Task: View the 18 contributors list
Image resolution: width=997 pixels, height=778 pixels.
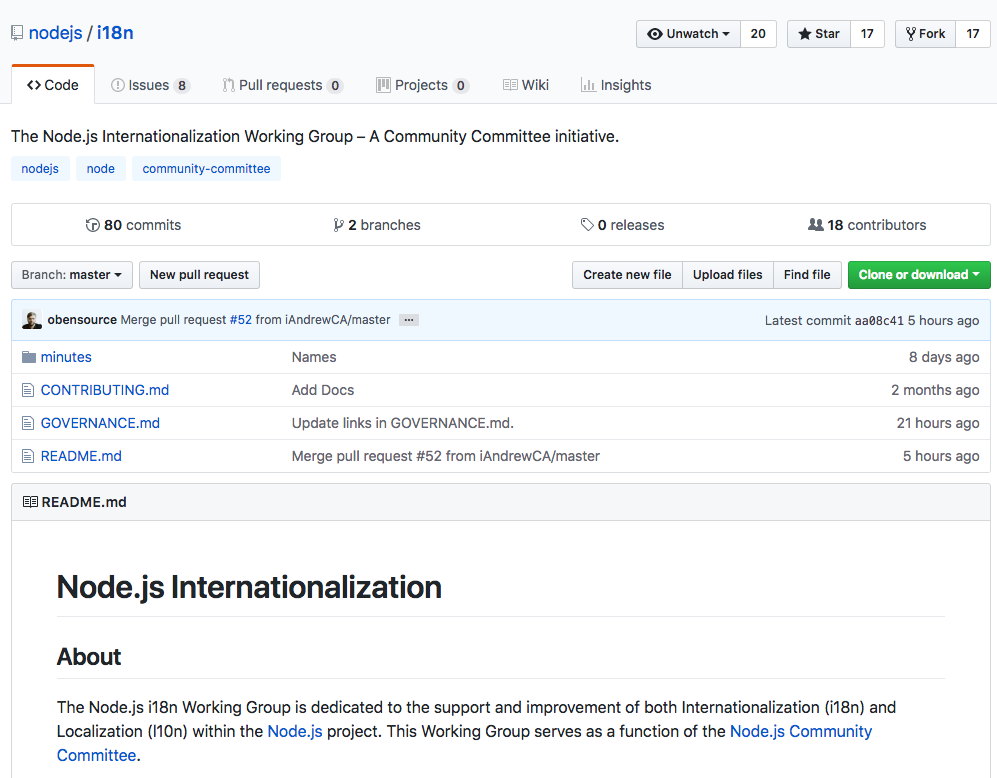Action: click(x=867, y=225)
